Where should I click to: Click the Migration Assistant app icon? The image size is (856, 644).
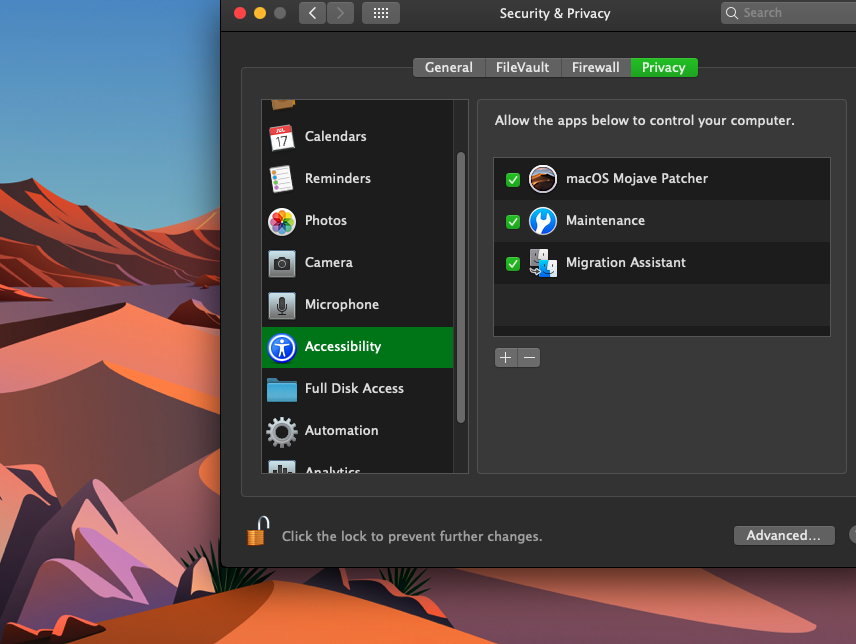[x=543, y=263]
